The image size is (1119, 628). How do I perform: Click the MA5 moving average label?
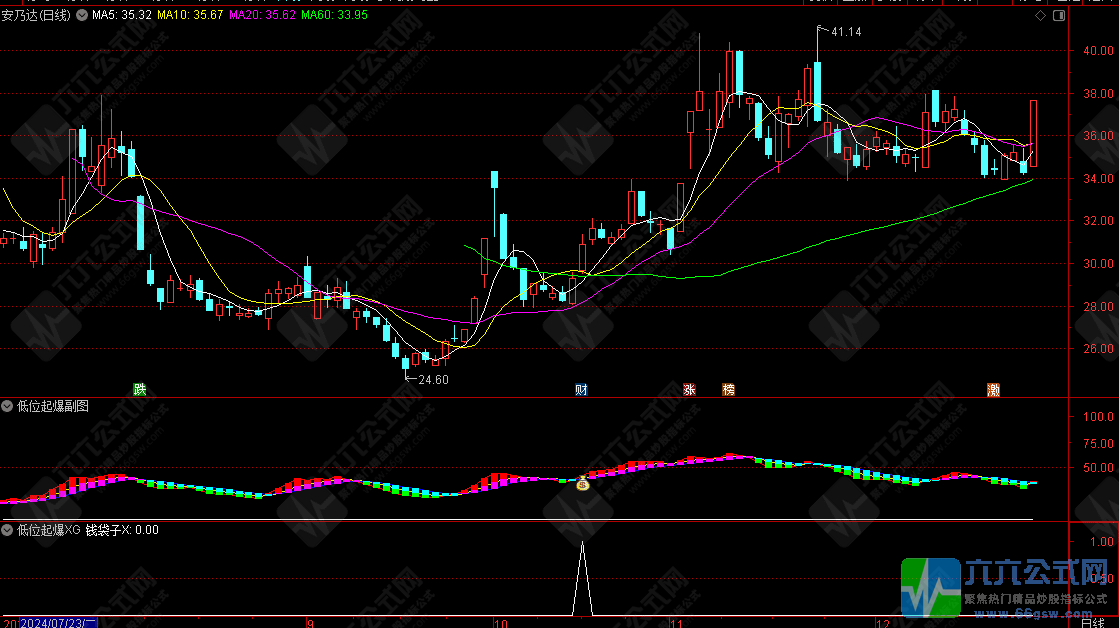click(121, 16)
